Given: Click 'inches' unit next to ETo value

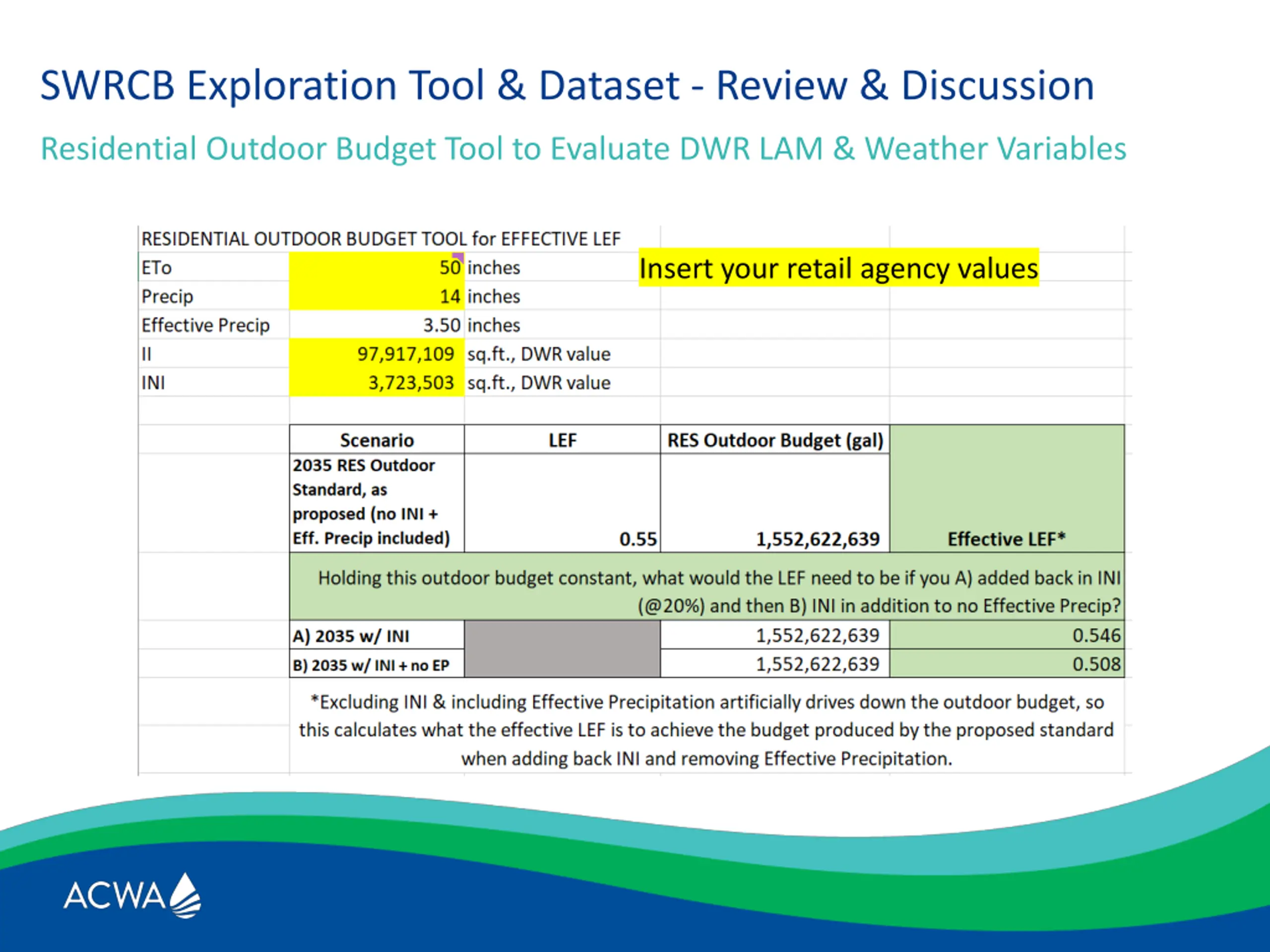Looking at the screenshot, I should pos(494,268).
